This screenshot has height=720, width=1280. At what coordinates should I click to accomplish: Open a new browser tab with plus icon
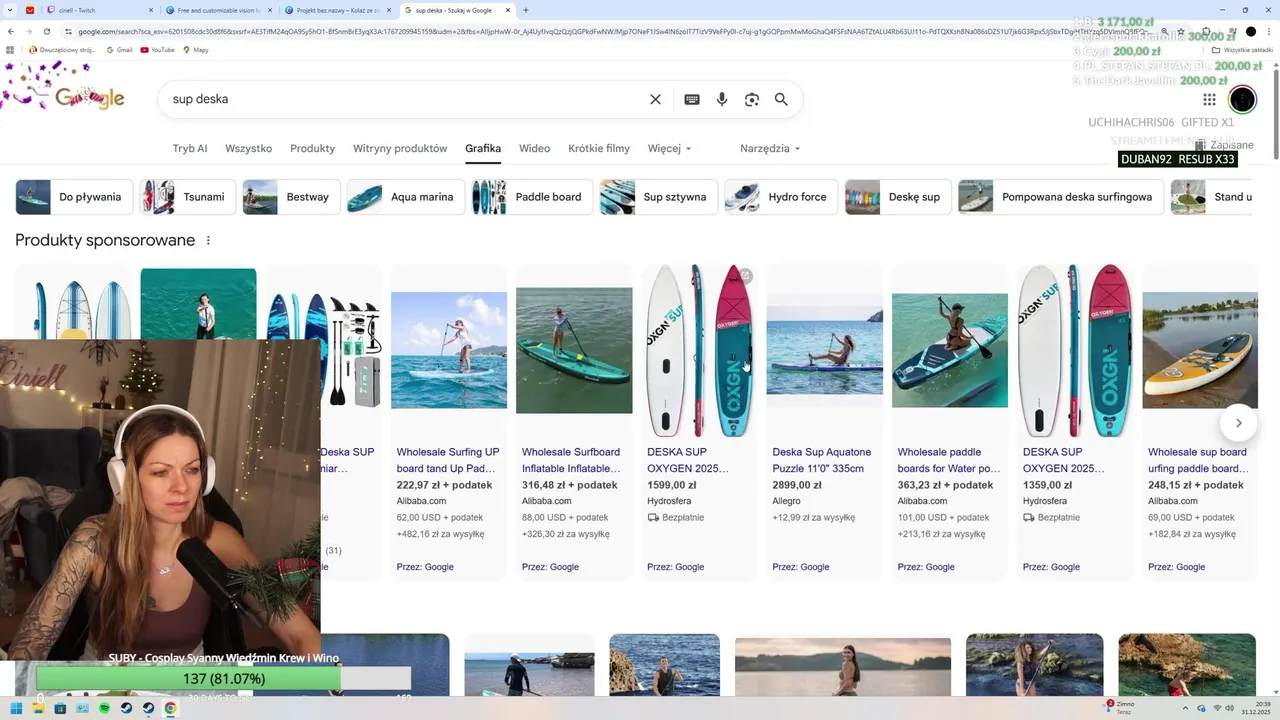click(526, 10)
